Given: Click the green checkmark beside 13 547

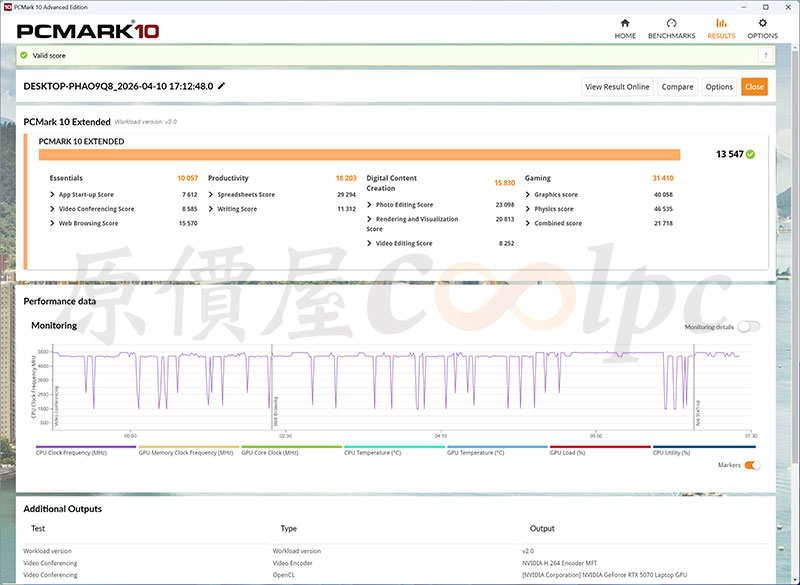Looking at the screenshot, I should [x=750, y=154].
